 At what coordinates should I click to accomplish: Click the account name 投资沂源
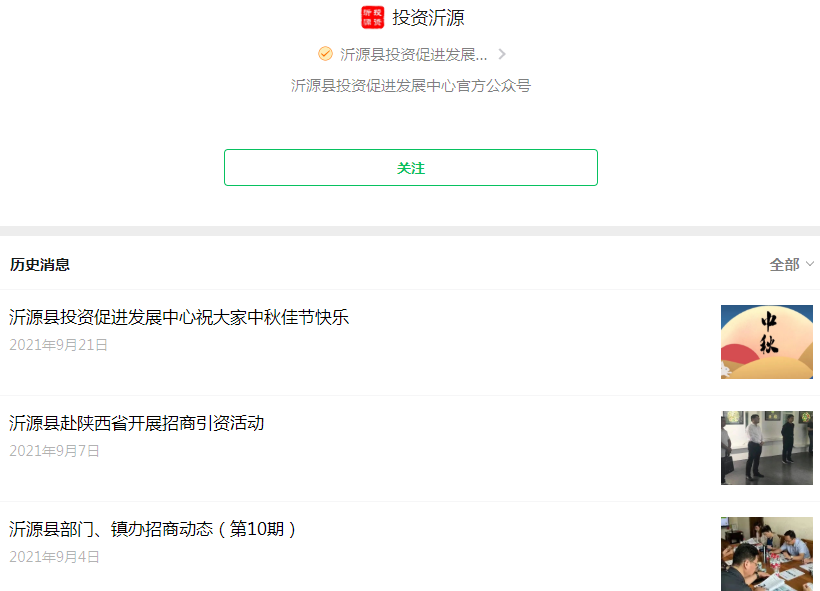[x=428, y=17]
